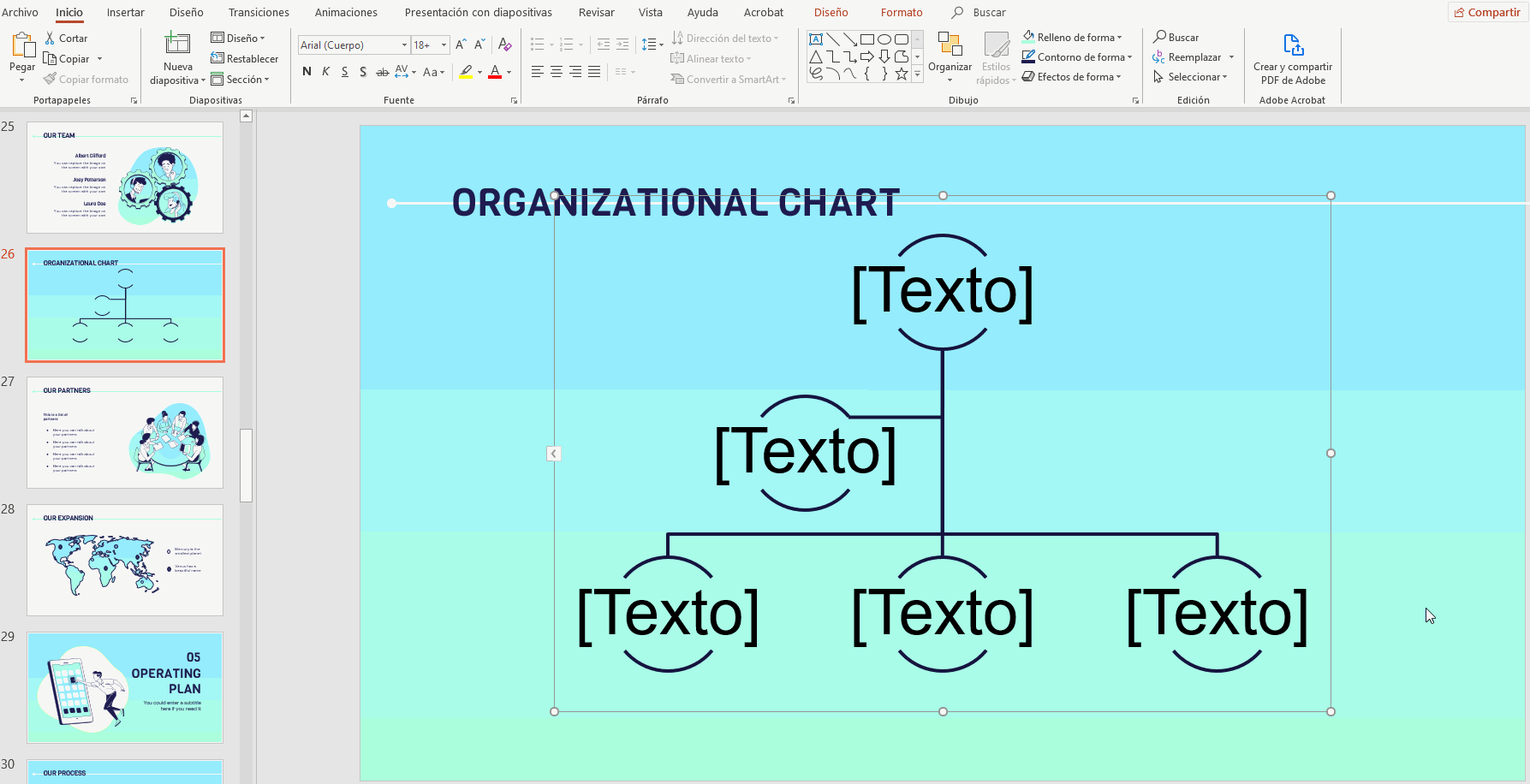The image size is (1530, 784).
Task: Toggle text shadow formatting
Action: (x=363, y=72)
